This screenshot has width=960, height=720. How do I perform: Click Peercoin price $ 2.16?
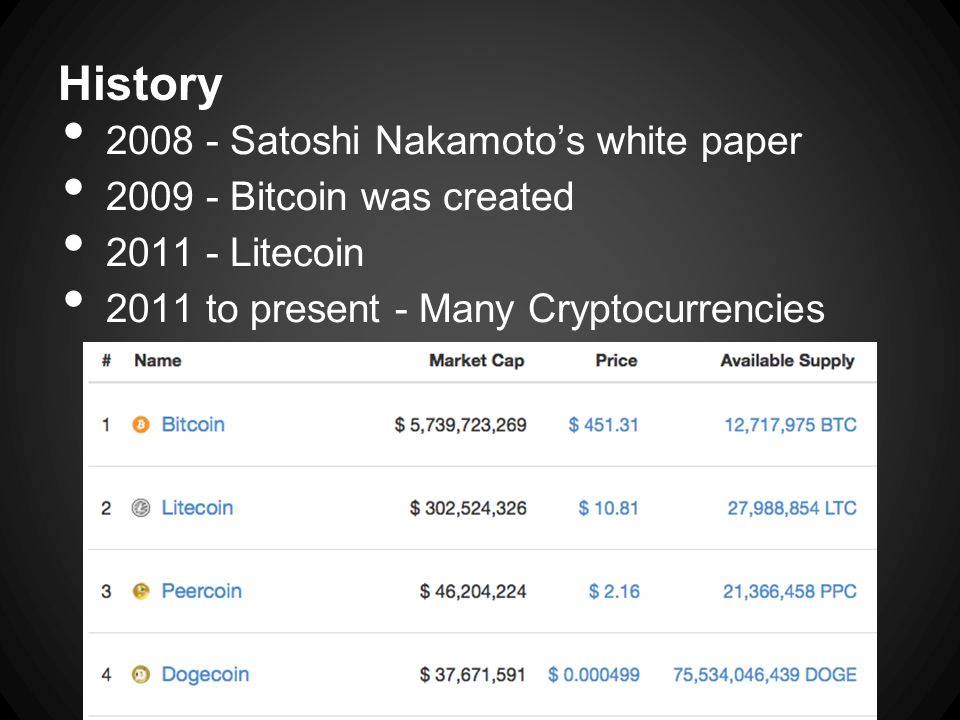(614, 591)
